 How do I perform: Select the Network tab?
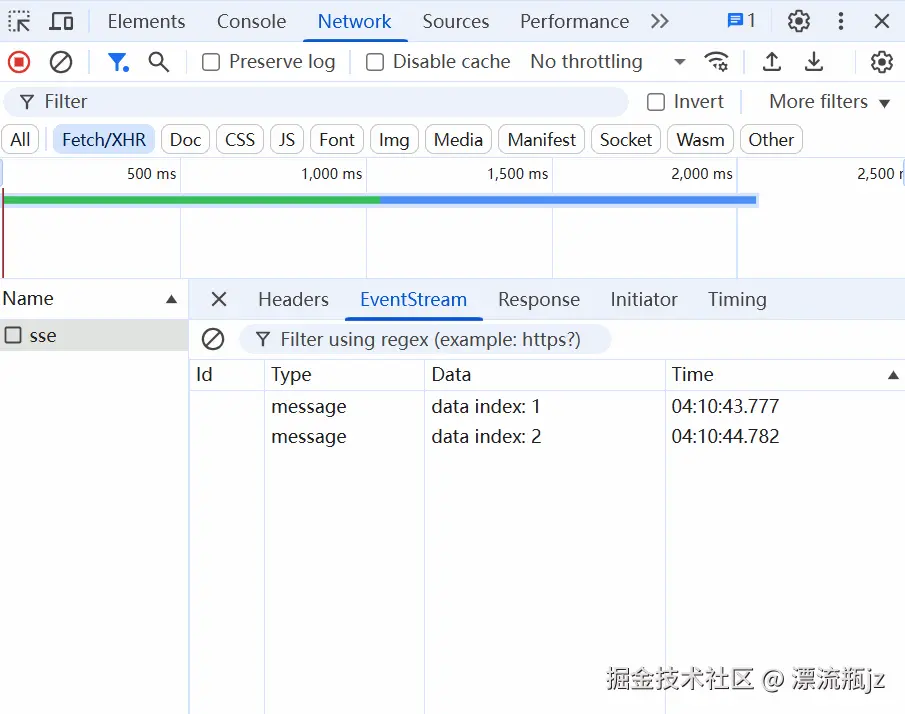[x=354, y=21]
